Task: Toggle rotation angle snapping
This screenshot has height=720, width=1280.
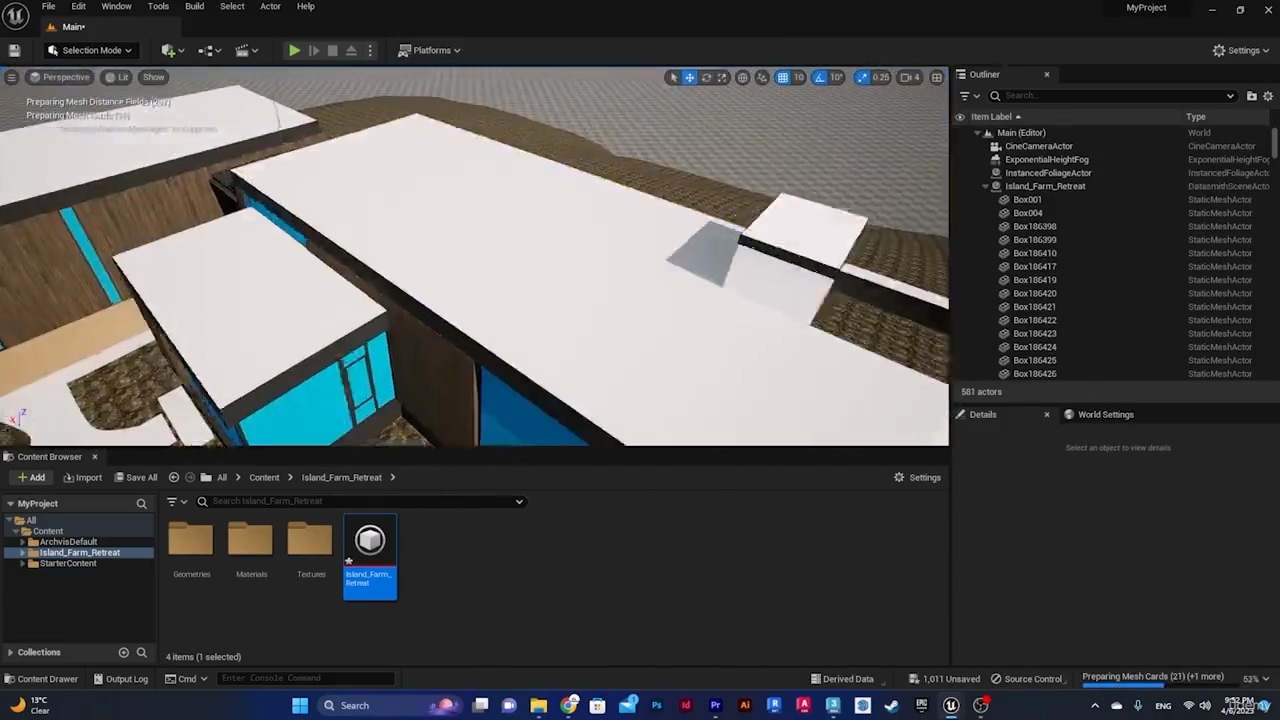Action: point(821,77)
